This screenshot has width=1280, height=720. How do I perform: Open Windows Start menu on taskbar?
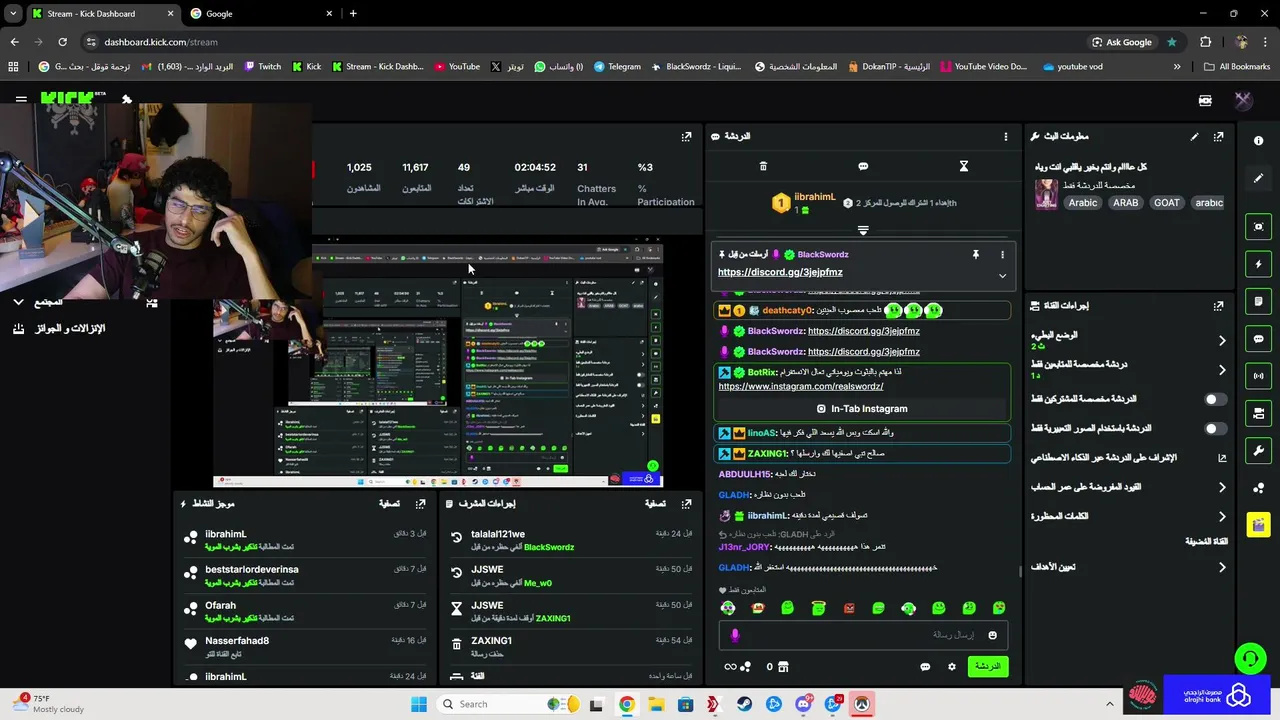(x=418, y=704)
